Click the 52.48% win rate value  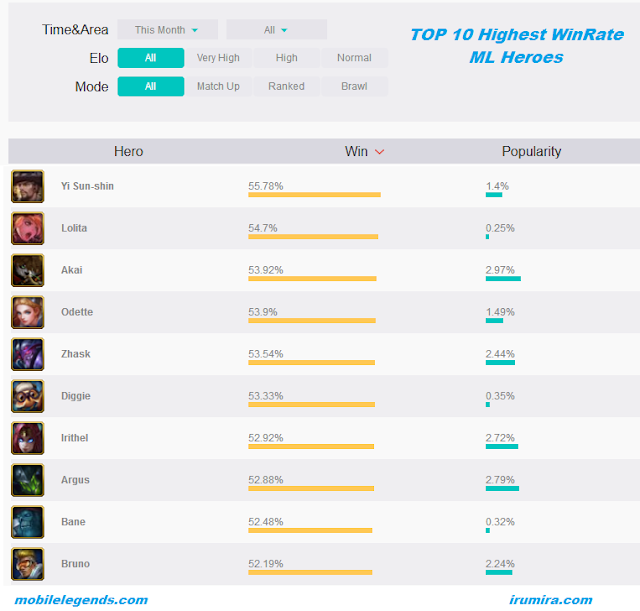265,522
